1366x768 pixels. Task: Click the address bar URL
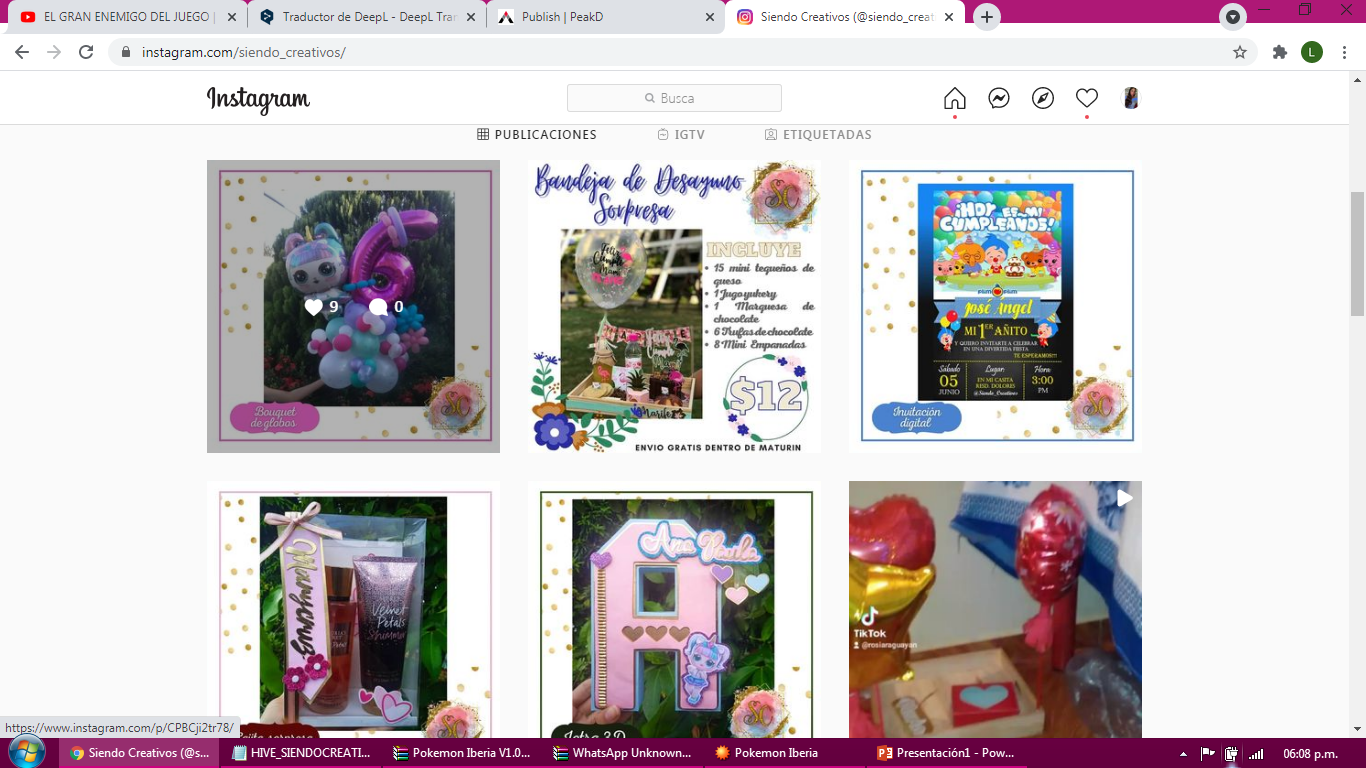tap(244, 52)
